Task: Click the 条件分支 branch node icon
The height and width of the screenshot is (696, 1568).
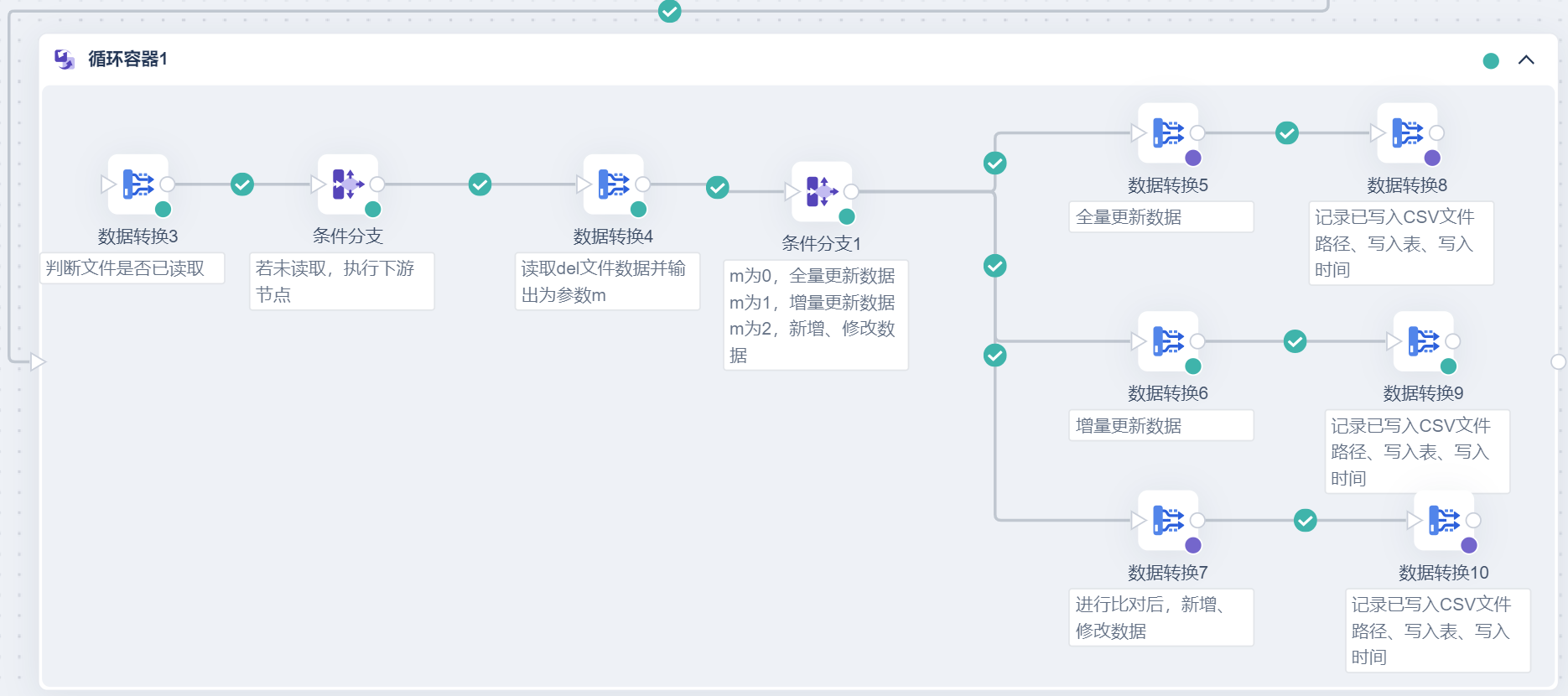Action: tap(347, 184)
